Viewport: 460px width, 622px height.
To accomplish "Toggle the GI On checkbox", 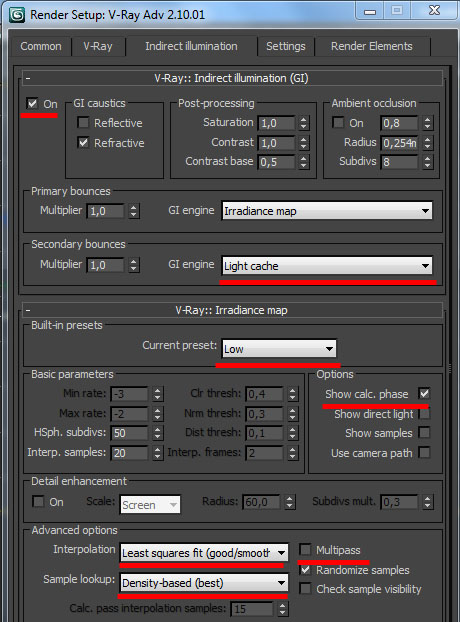I will pos(32,104).
